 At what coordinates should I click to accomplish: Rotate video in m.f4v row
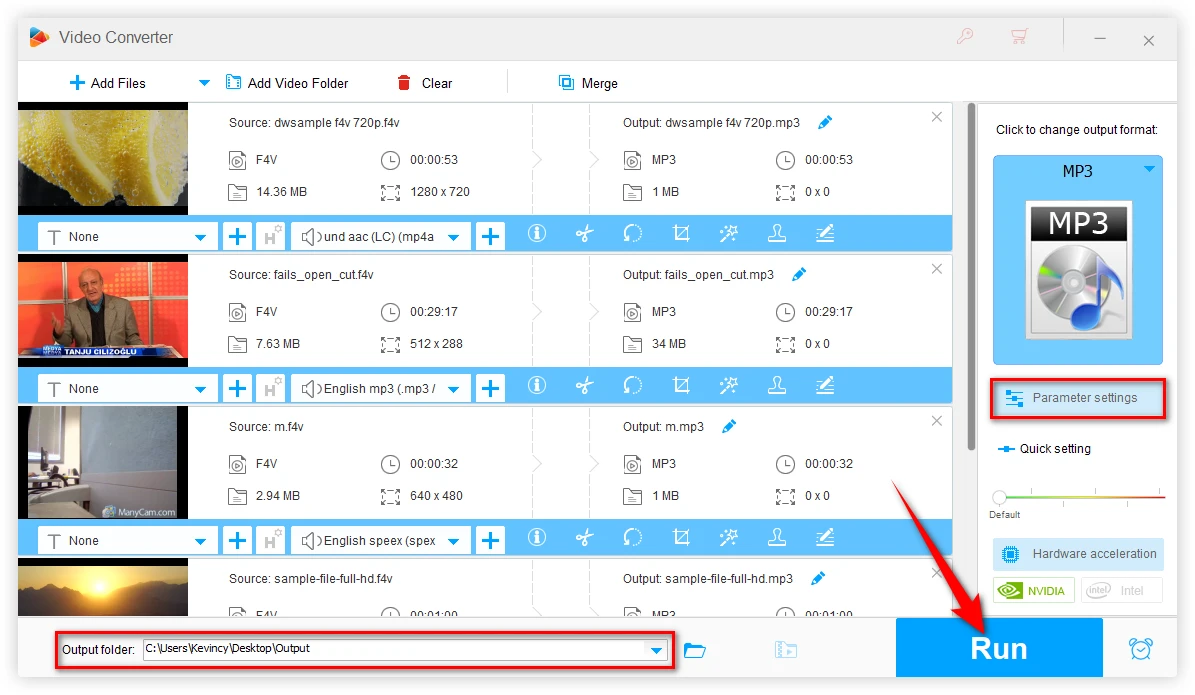[633, 537]
